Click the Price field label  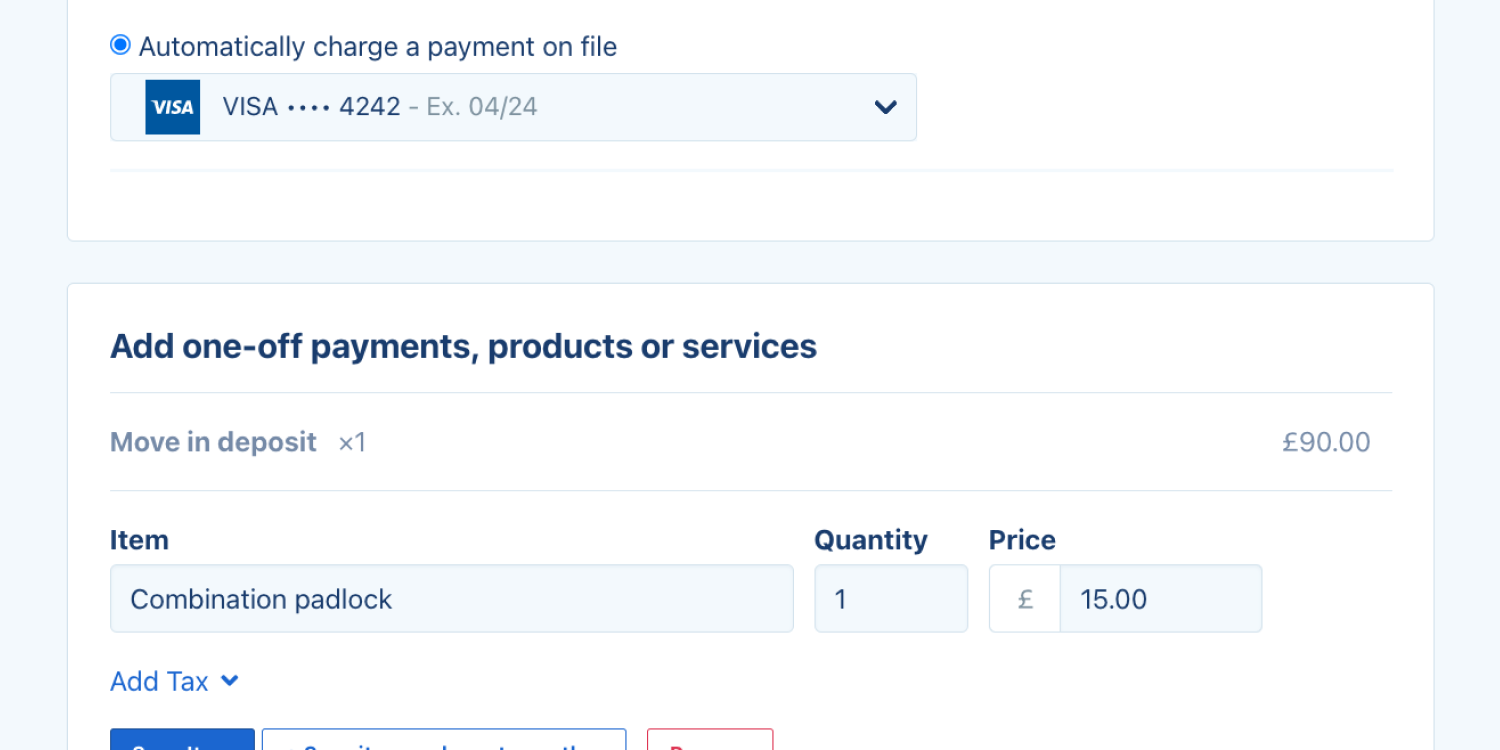pos(1022,540)
